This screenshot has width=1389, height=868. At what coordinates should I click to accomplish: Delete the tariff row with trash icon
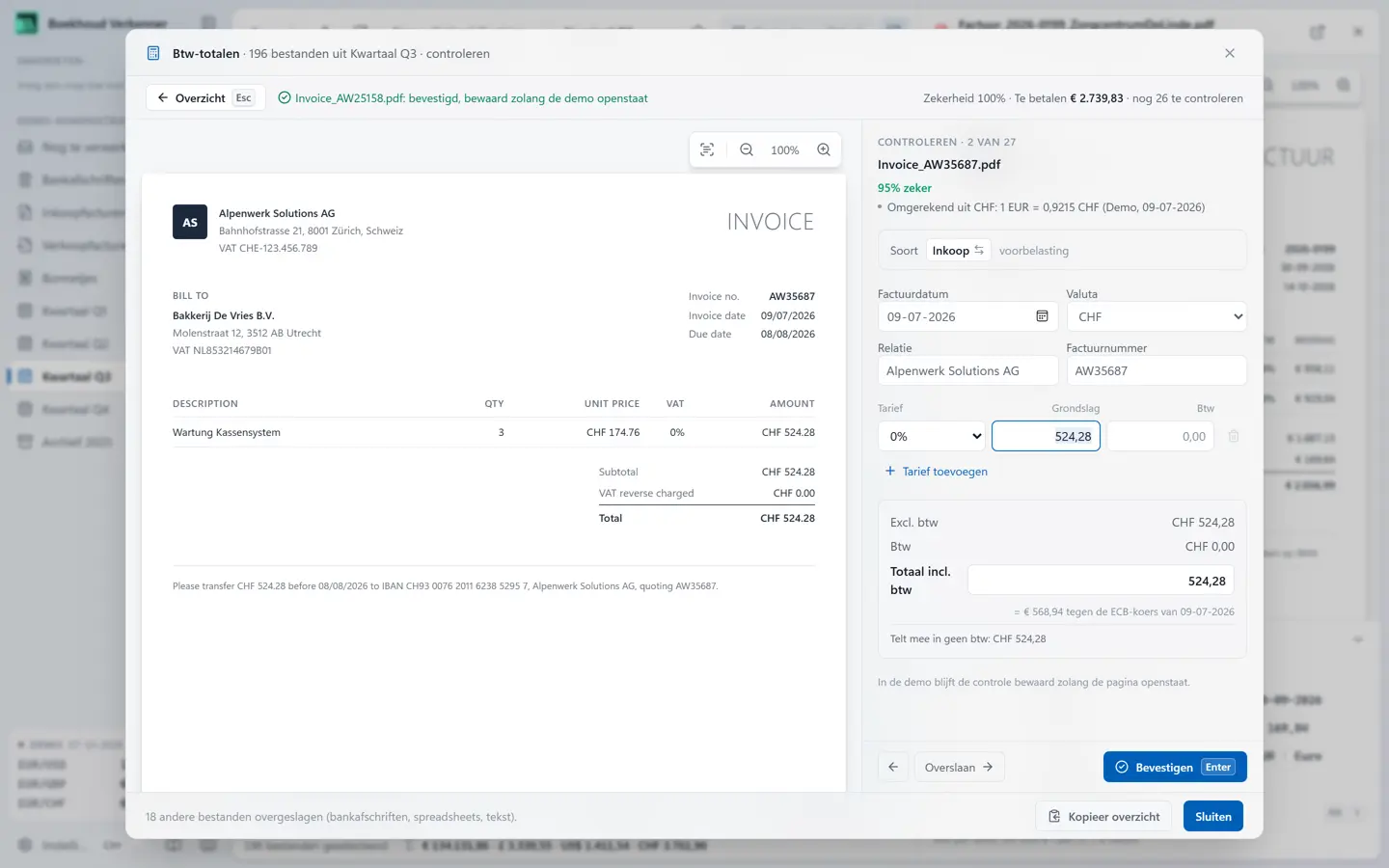click(1234, 436)
